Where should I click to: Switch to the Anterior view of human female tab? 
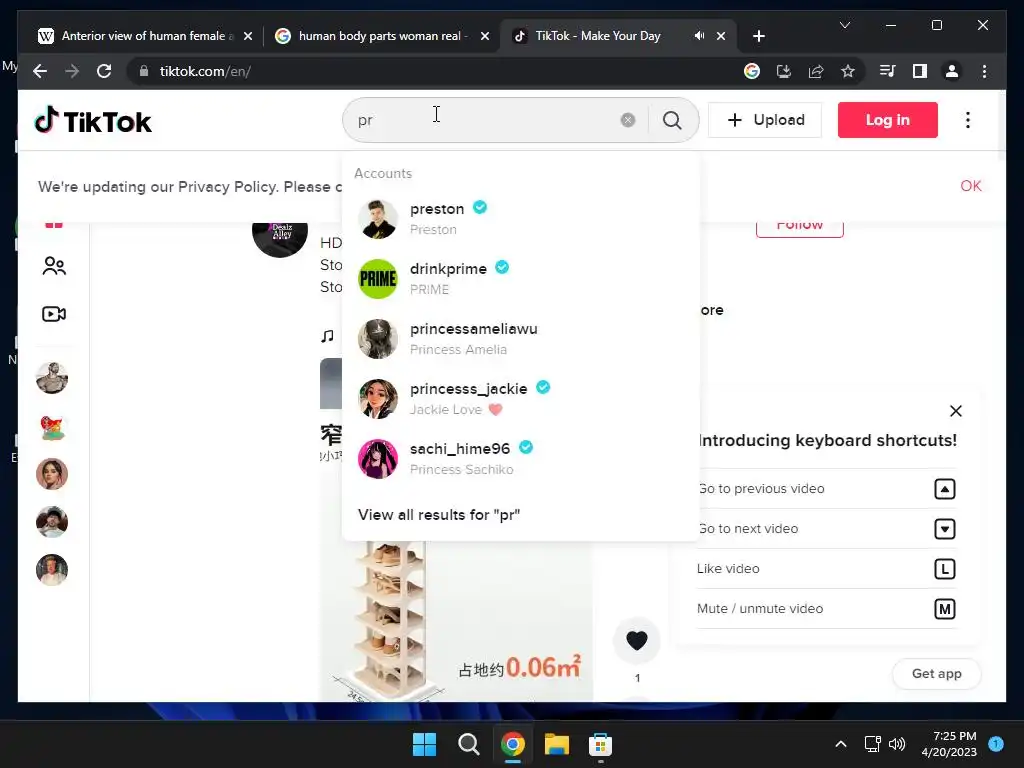coord(145,36)
